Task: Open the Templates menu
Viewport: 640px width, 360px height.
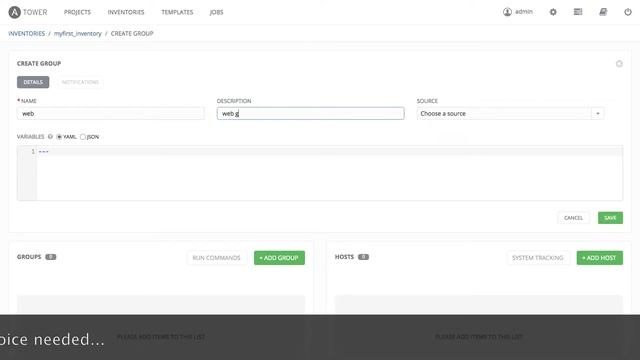Action: [177, 12]
